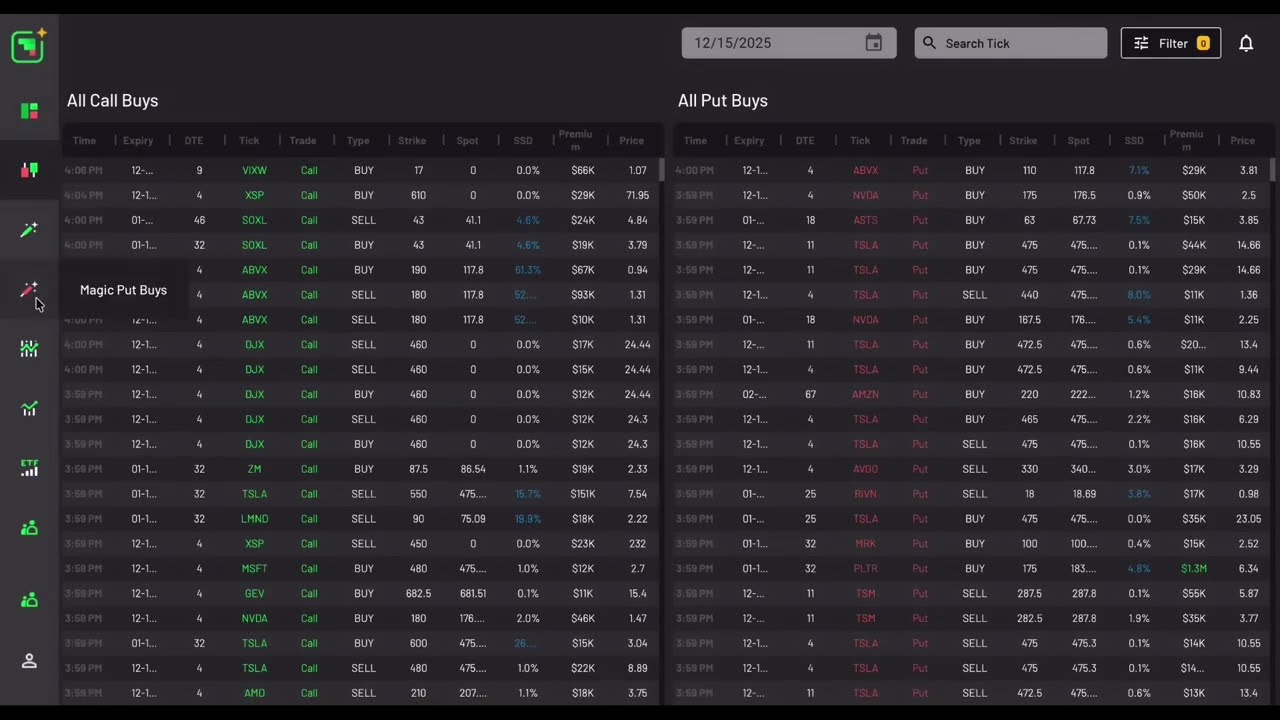Viewport: 1280px width, 720px height.
Task: Click the notification bell icon
Action: click(x=1246, y=43)
